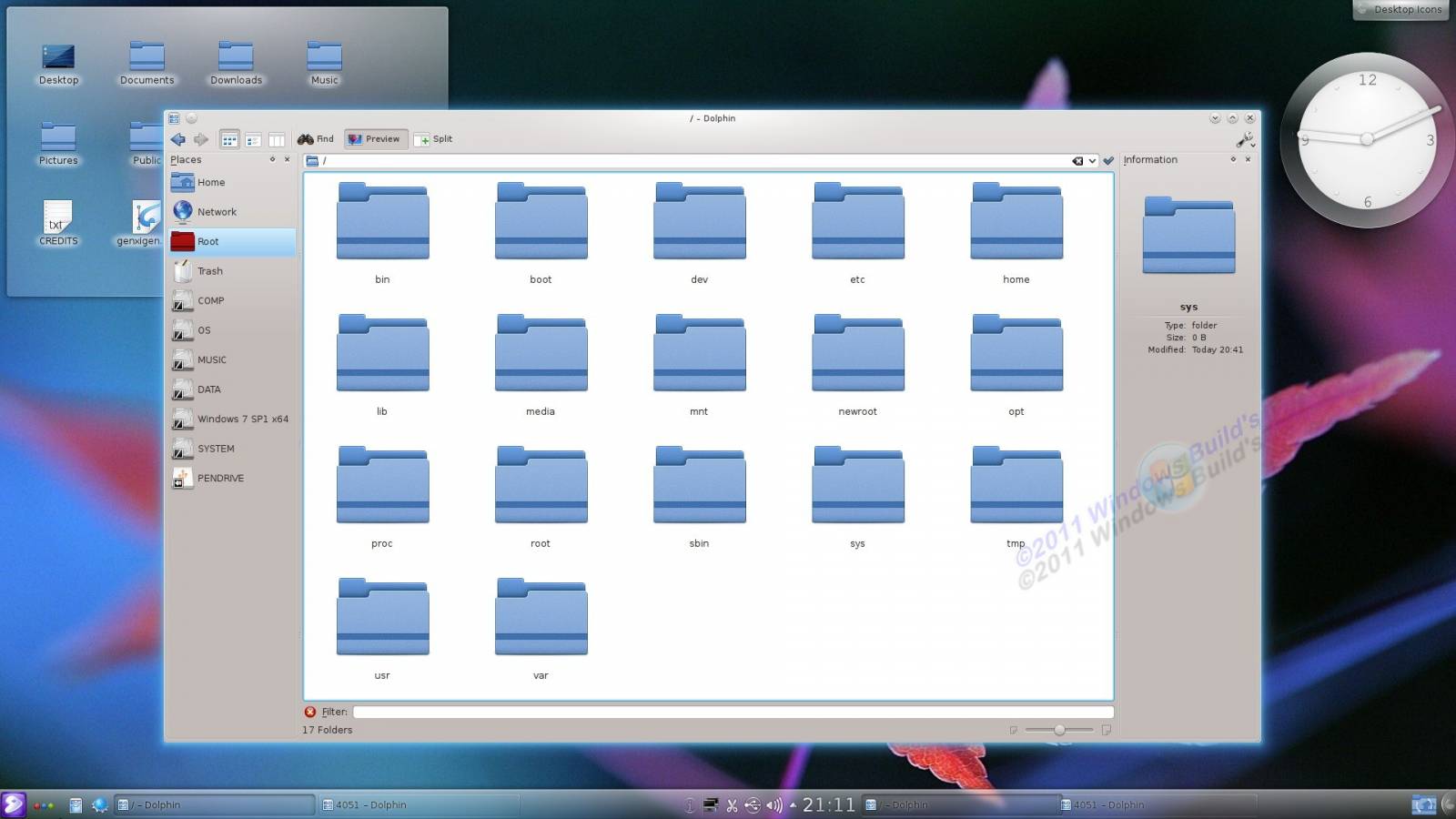
Task: Split the Dolphin view
Action: pyautogui.click(x=434, y=139)
